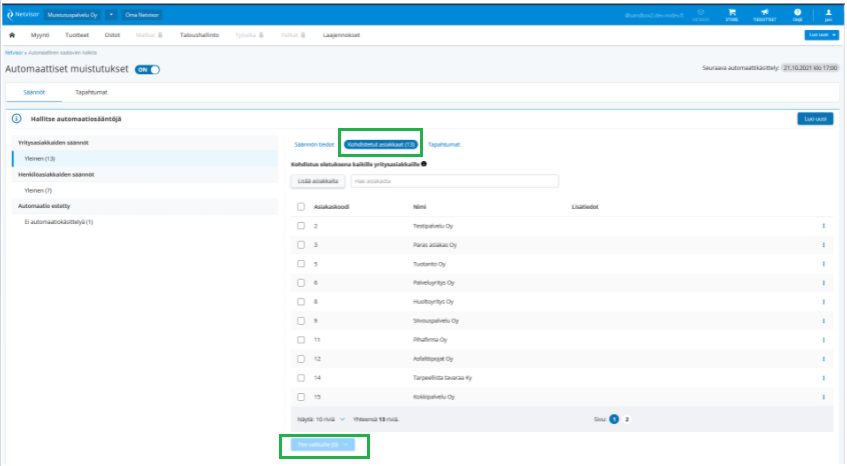Click the Netvisor logo
847x466 pixels.
click(x=23, y=15)
